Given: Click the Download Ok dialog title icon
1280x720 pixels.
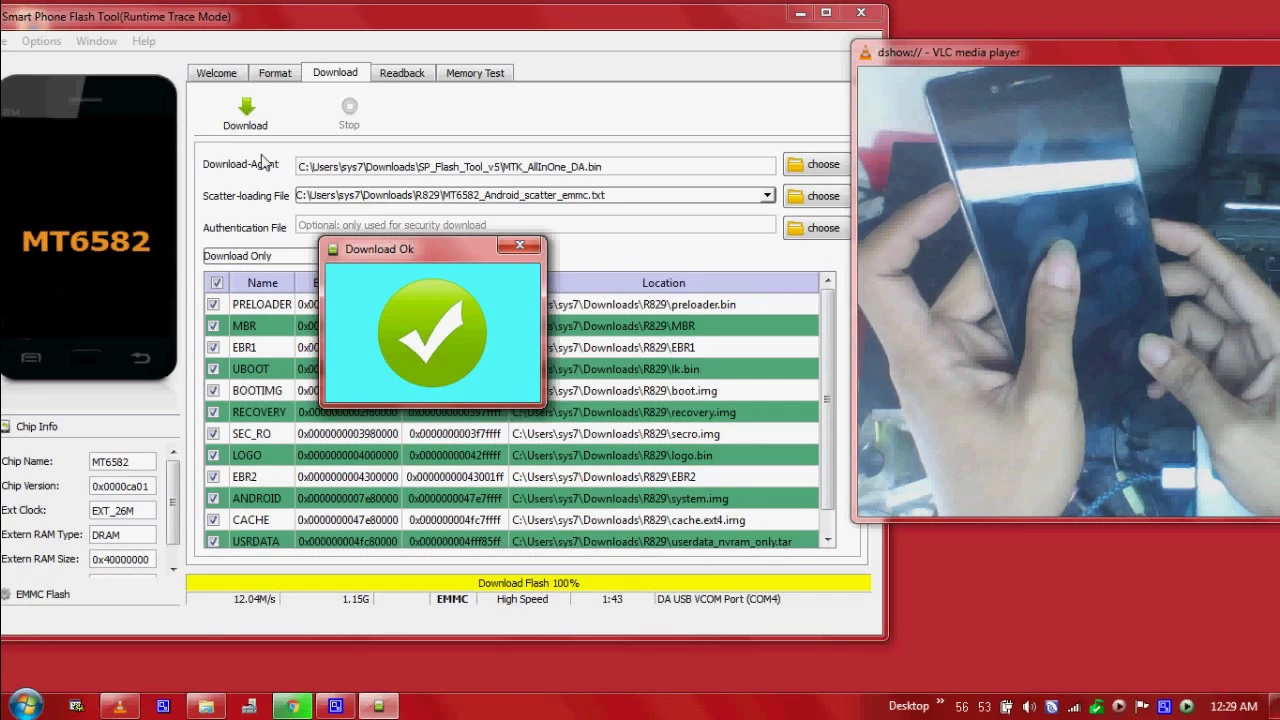Looking at the screenshot, I should pos(333,250).
